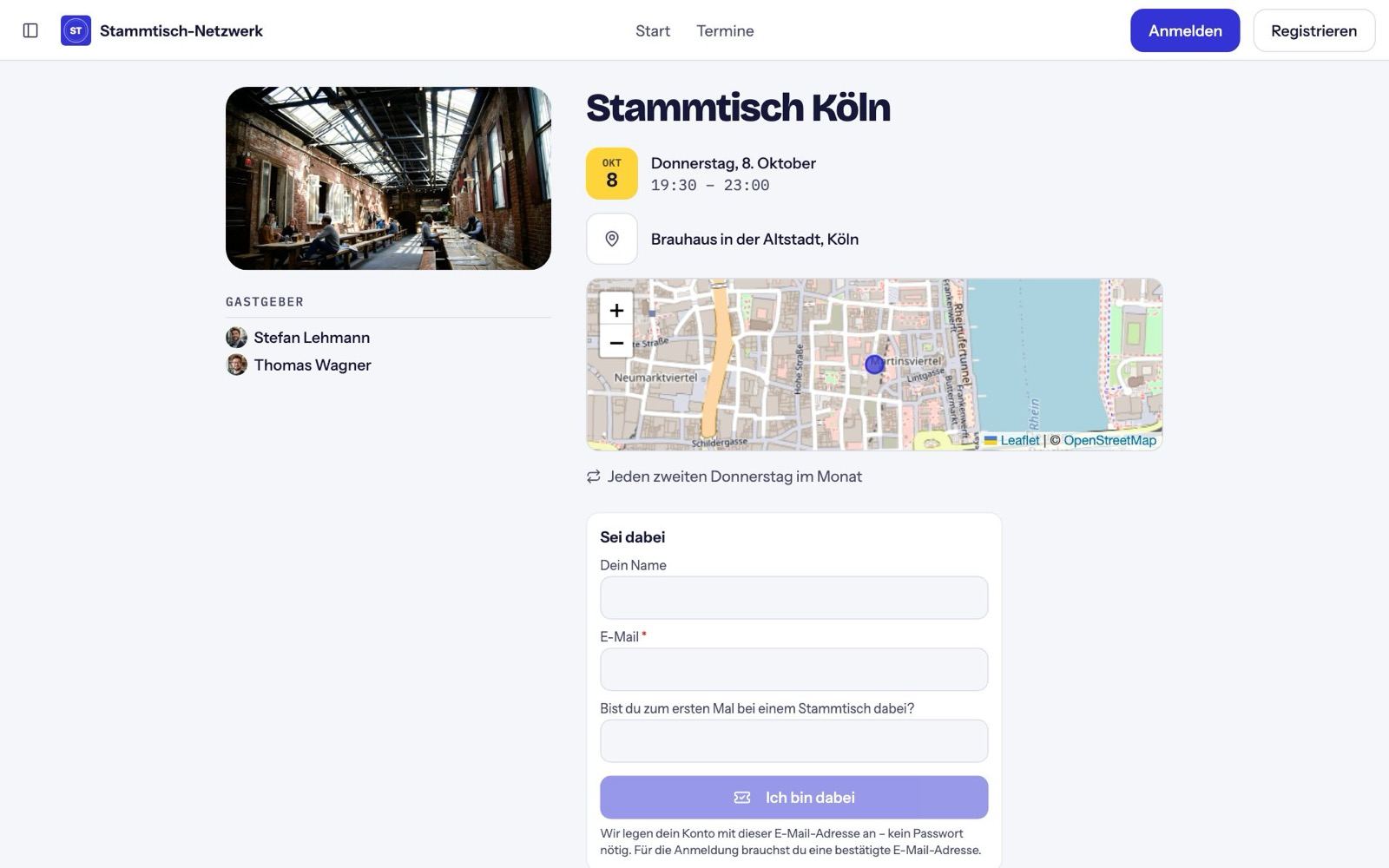
Task: Click the Registrieren button
Action: pos(1313,30)
